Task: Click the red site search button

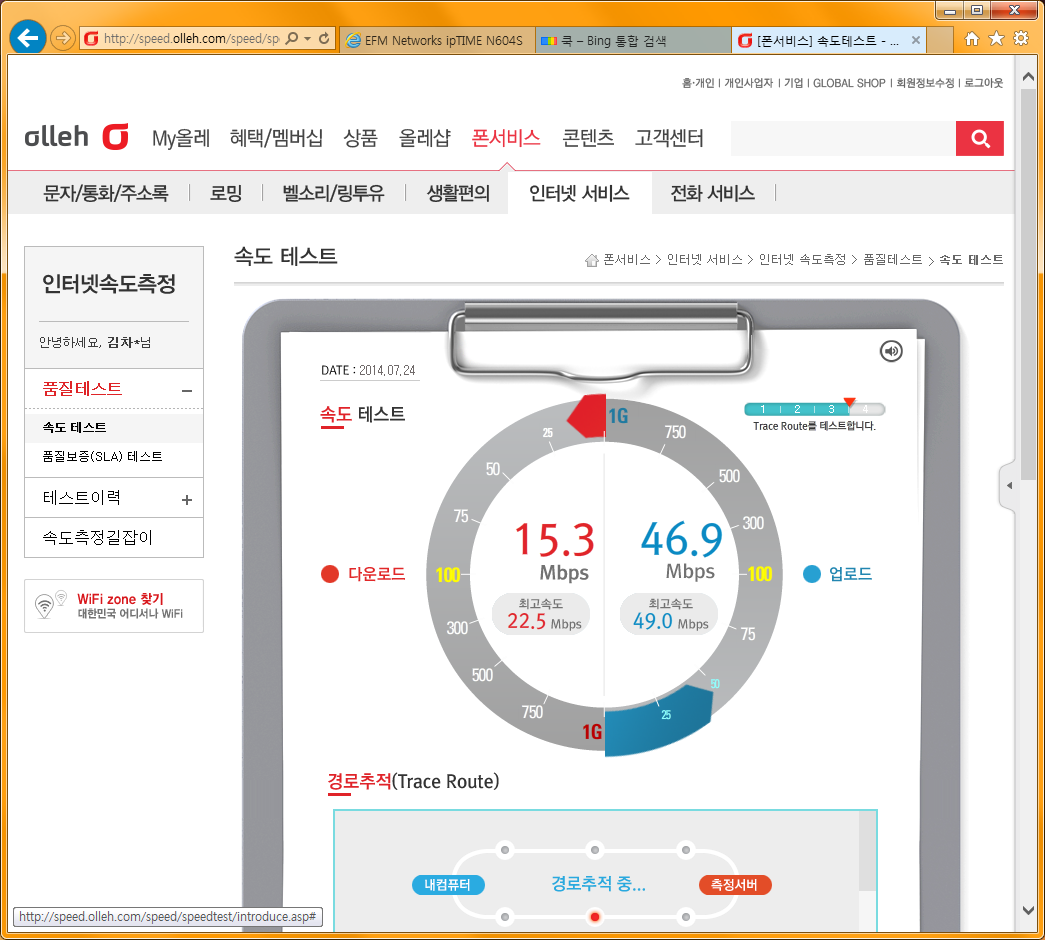Action: pyautogui.click(x=980, y=139)
